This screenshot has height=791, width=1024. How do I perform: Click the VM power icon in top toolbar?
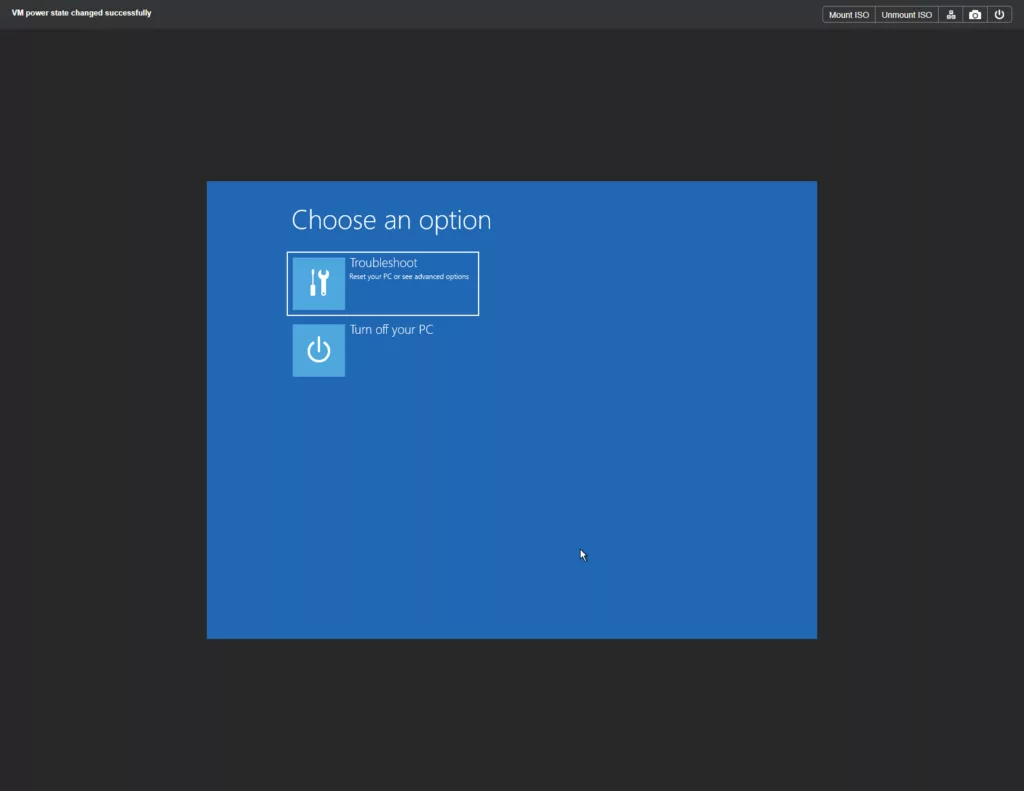[999, 15]
